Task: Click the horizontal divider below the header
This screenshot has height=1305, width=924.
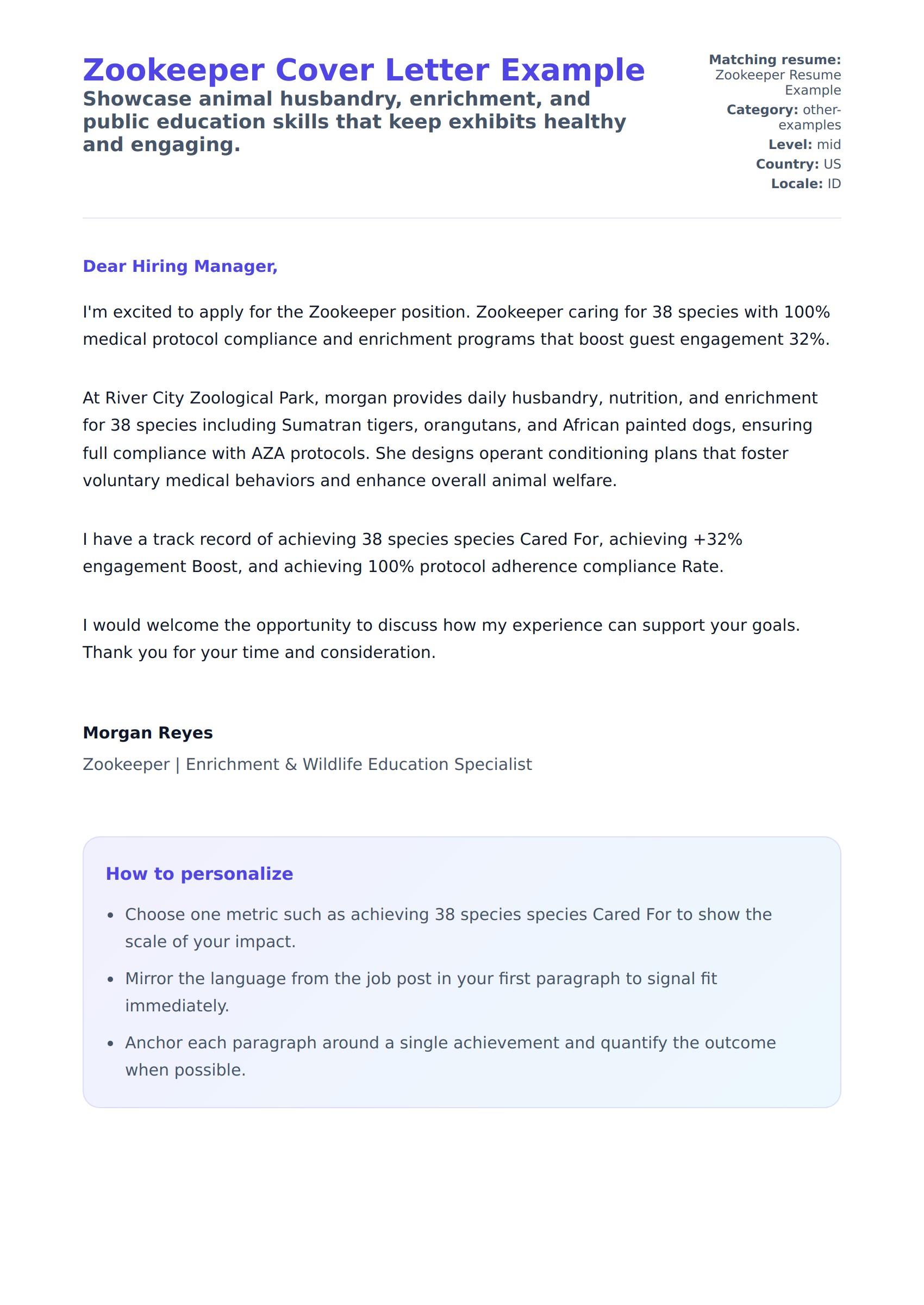Action: [461, 218]
